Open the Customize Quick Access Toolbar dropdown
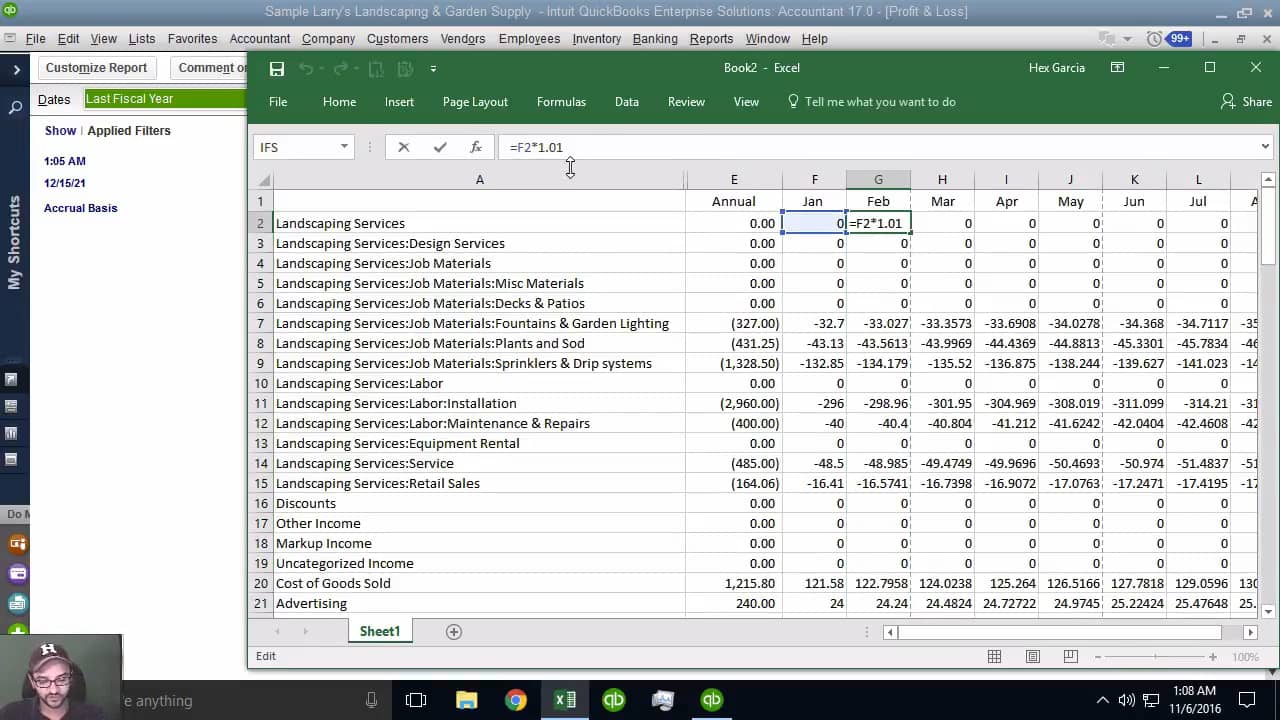This screenshot has height=720, width=1280. tap(433, 69)
